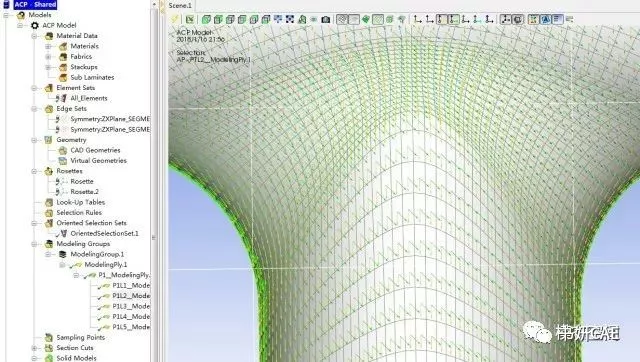This screenshot has height=362, width=640.
Task: Select the ACP - Shared root entry
Action: [35, 4]
